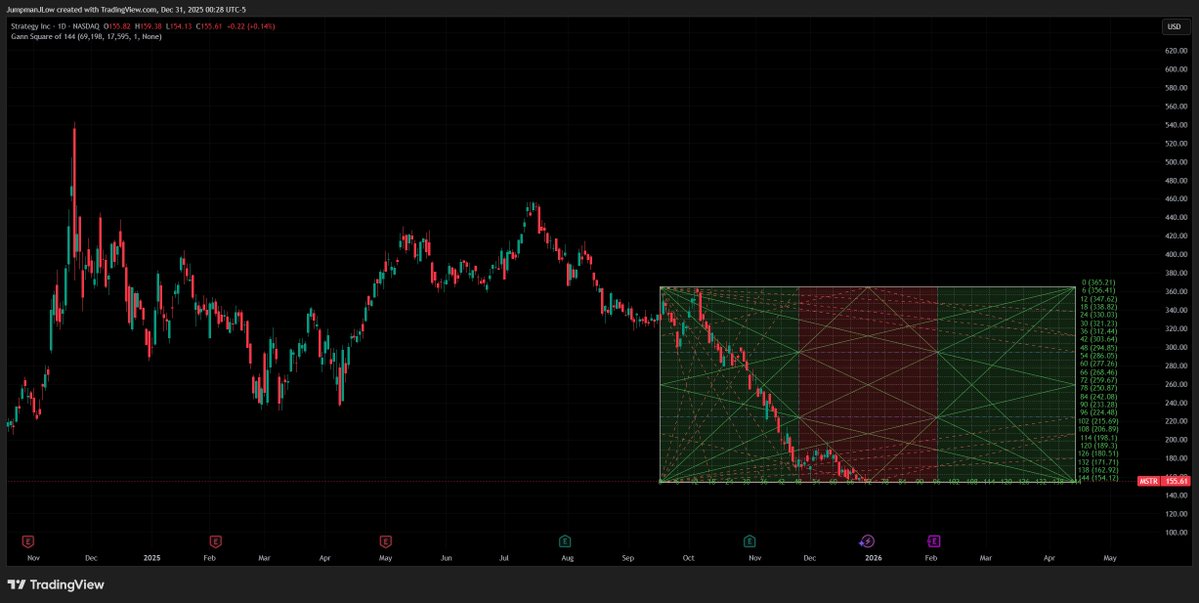This screenshot has height=603, width=1199.
Task: Click the 620.00 price axis label
Action: point(1175,50)
